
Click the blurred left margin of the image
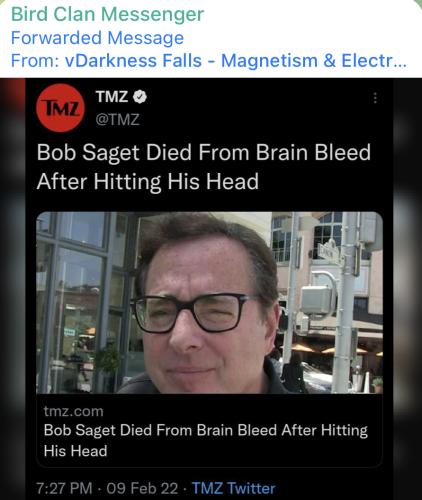pyautogui.click(x=13, y=289)
